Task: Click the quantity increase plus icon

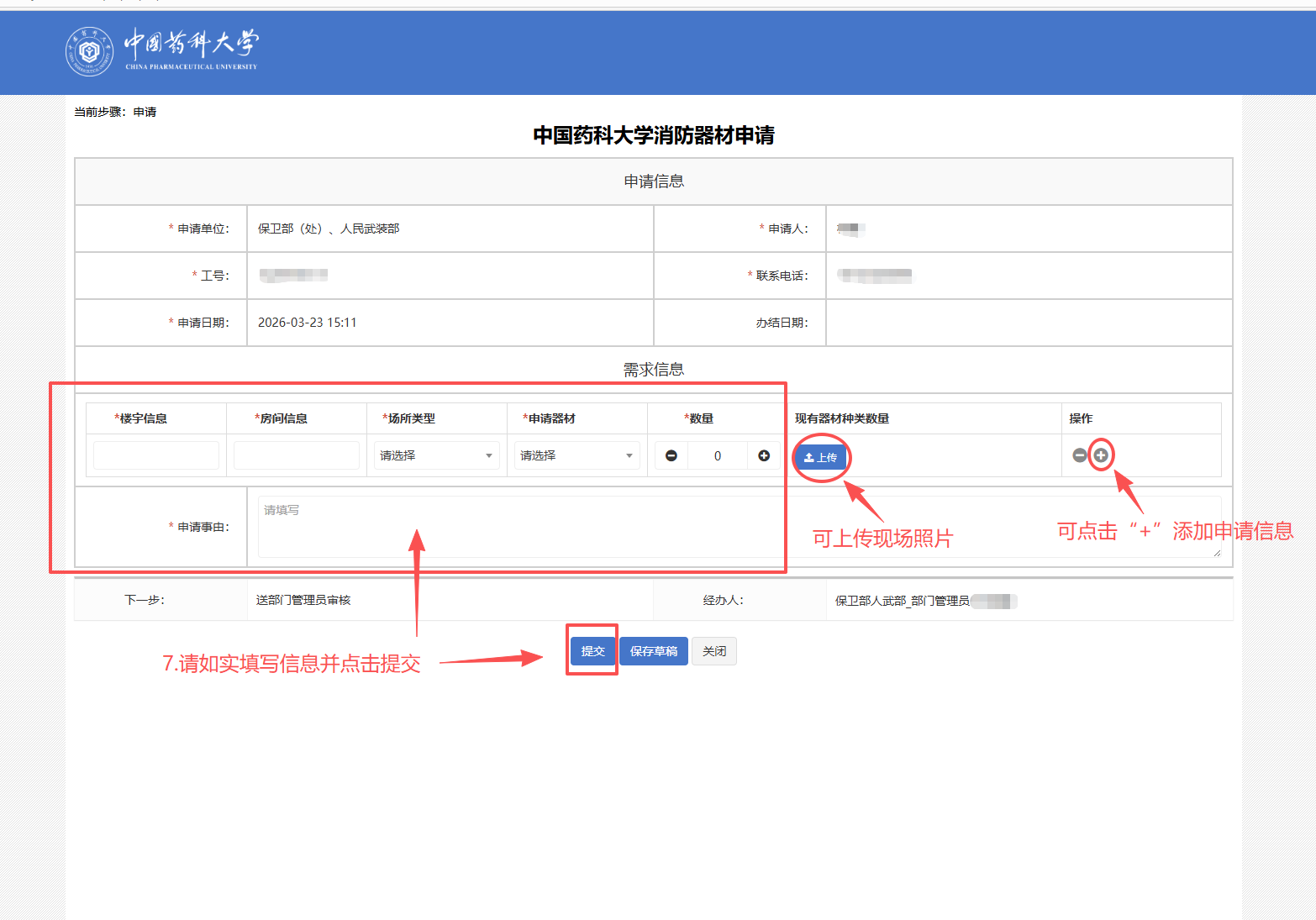Action: (763, 455)
